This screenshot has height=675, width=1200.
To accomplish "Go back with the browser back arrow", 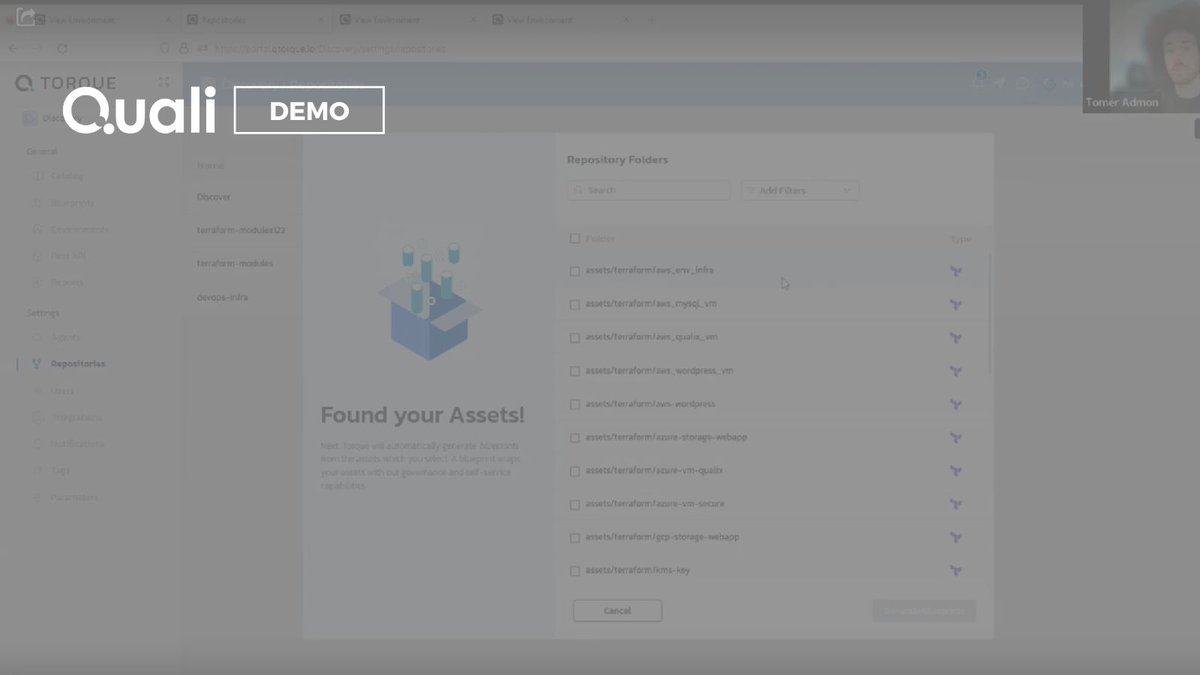I will [x=14, y=48].
